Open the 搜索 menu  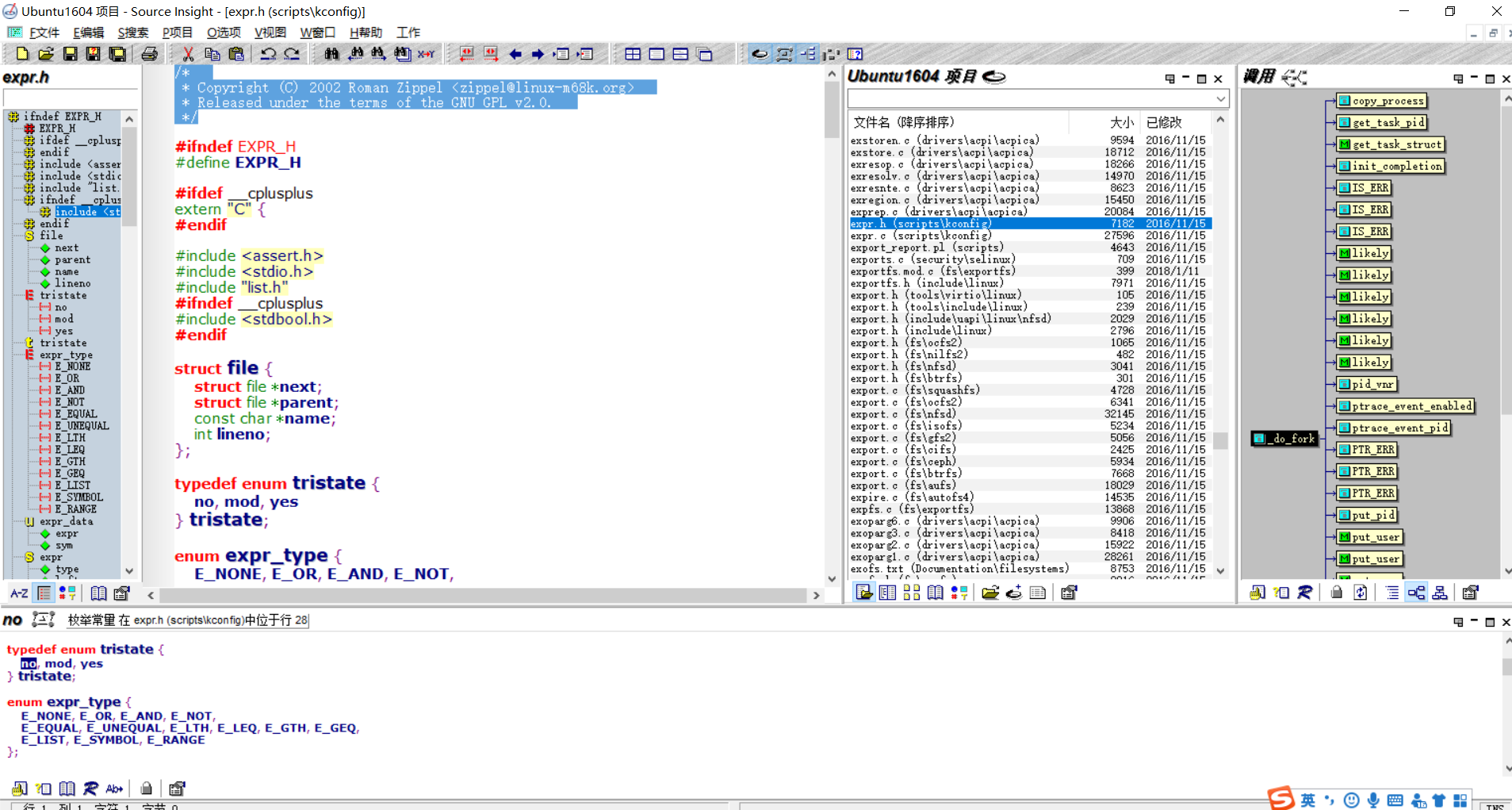(132, 33)
